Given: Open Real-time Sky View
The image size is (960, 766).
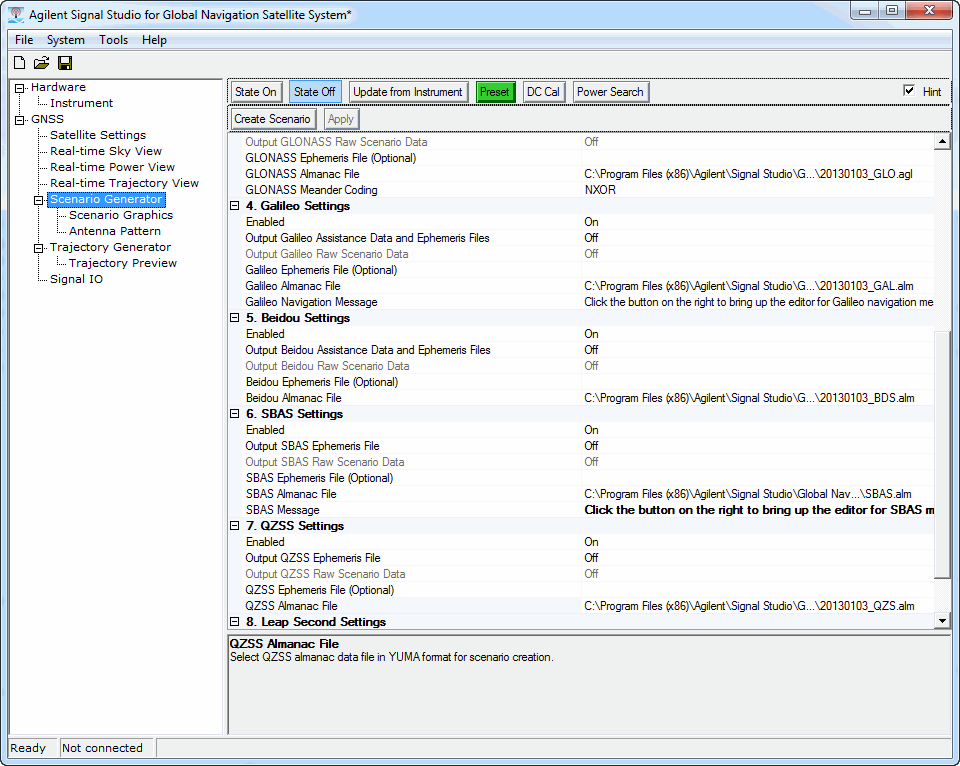Looking at the screenshot, I should (x=106, y=151).
